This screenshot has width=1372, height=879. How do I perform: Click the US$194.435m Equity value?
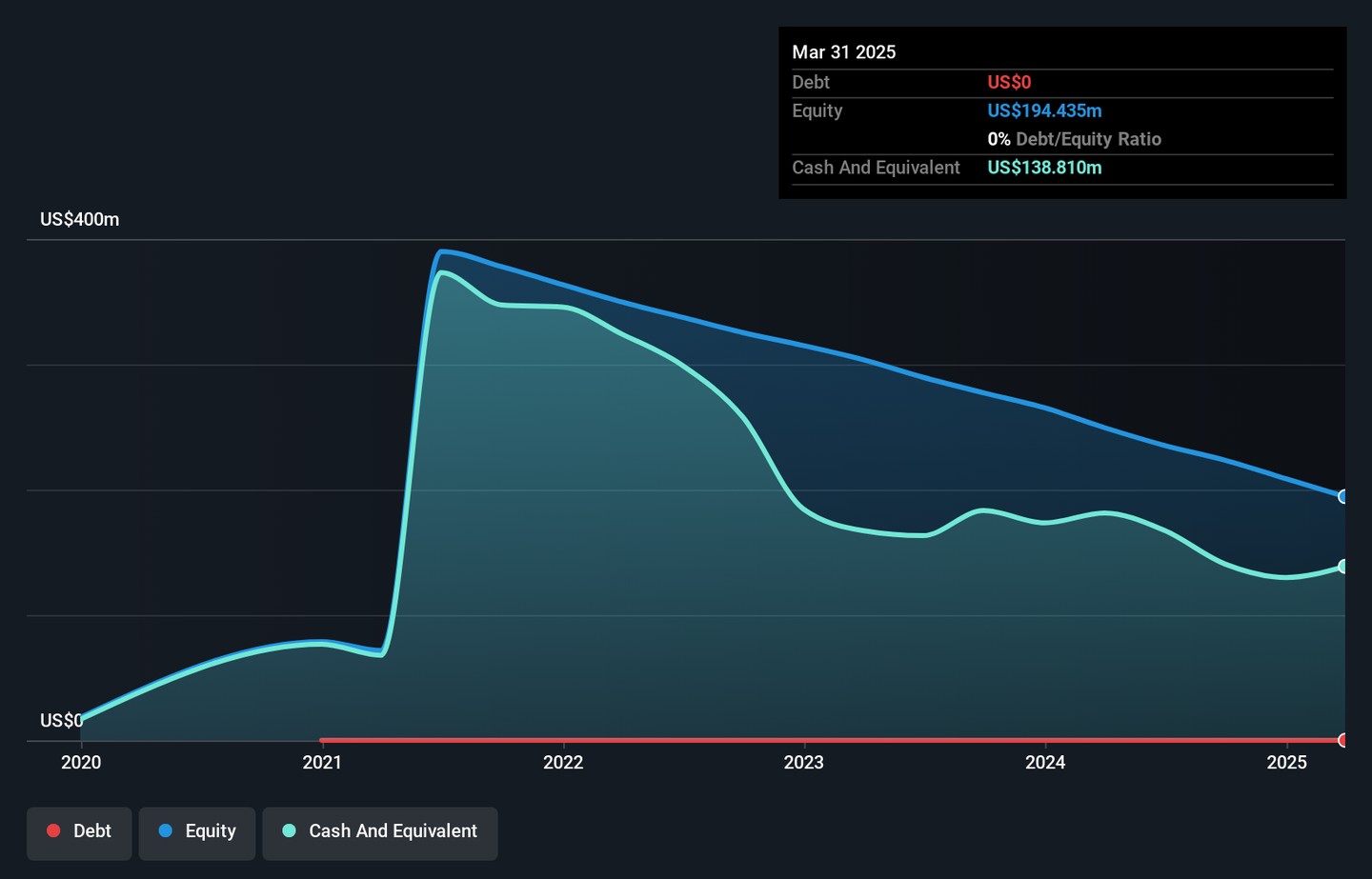[1044, 110]
